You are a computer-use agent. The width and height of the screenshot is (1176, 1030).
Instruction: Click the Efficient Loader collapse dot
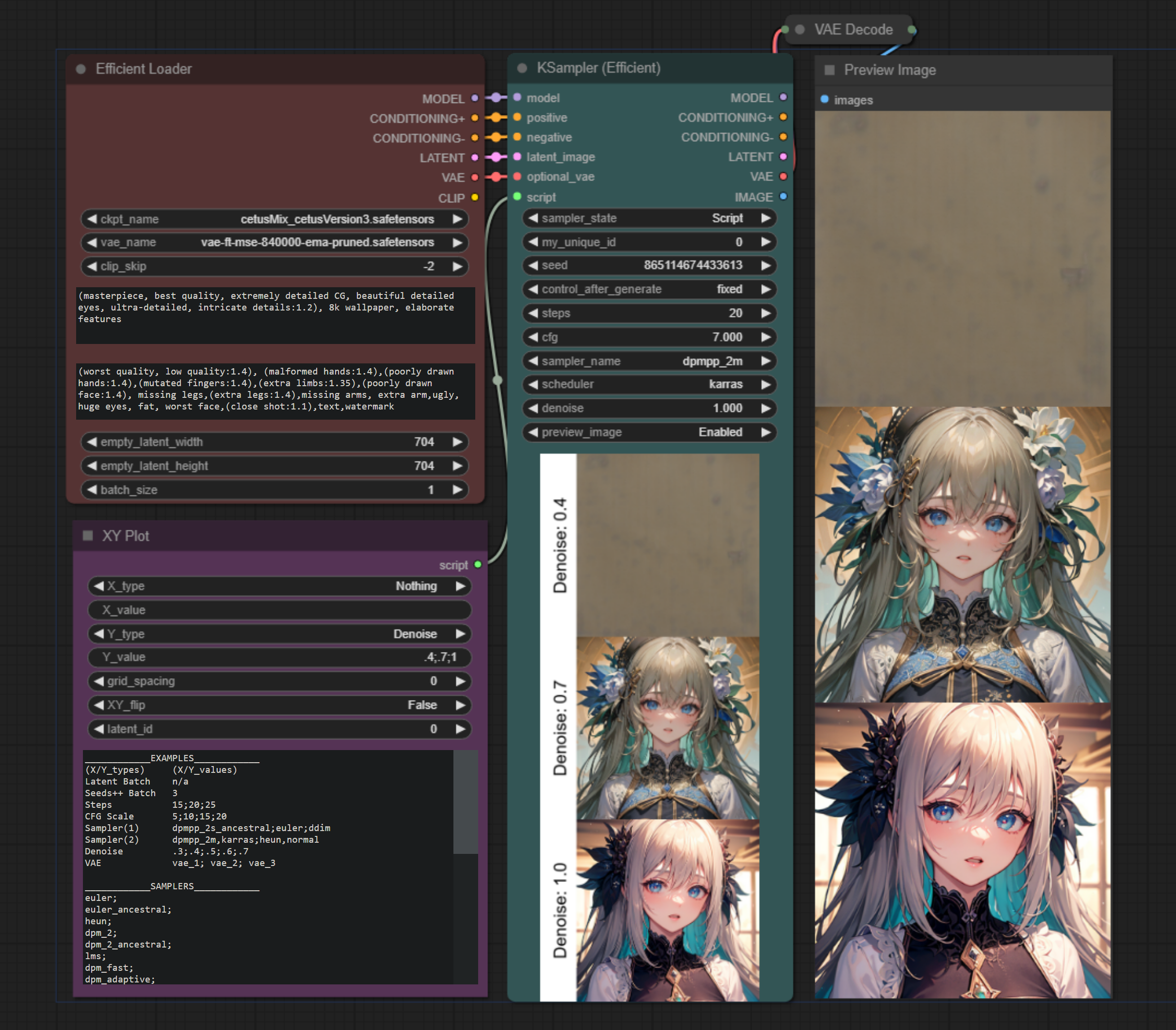pos(81,69)
